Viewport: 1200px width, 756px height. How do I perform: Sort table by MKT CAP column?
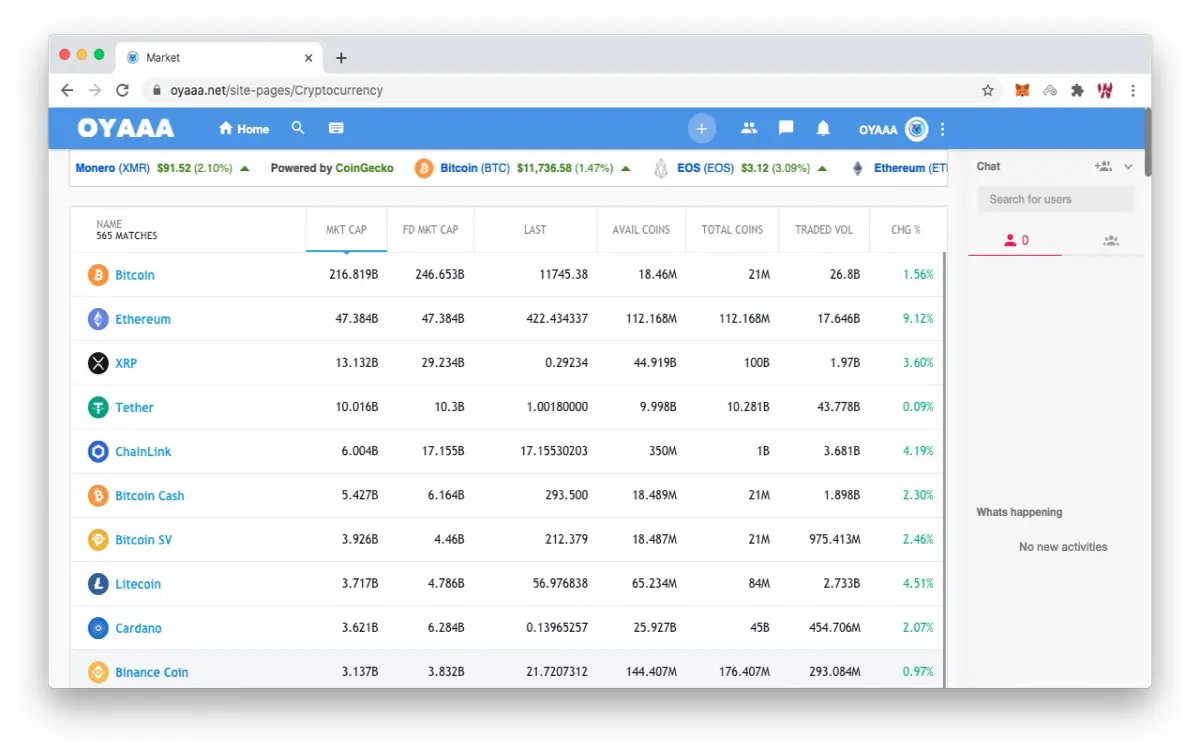tap(346, 229)
